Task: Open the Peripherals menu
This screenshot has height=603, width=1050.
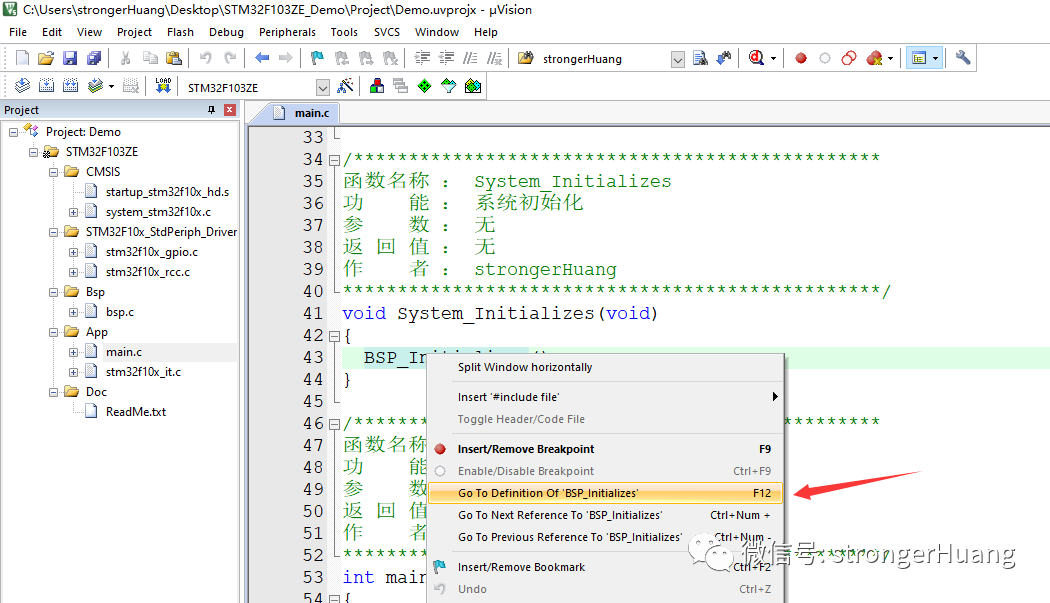Action: click(287, 32)
